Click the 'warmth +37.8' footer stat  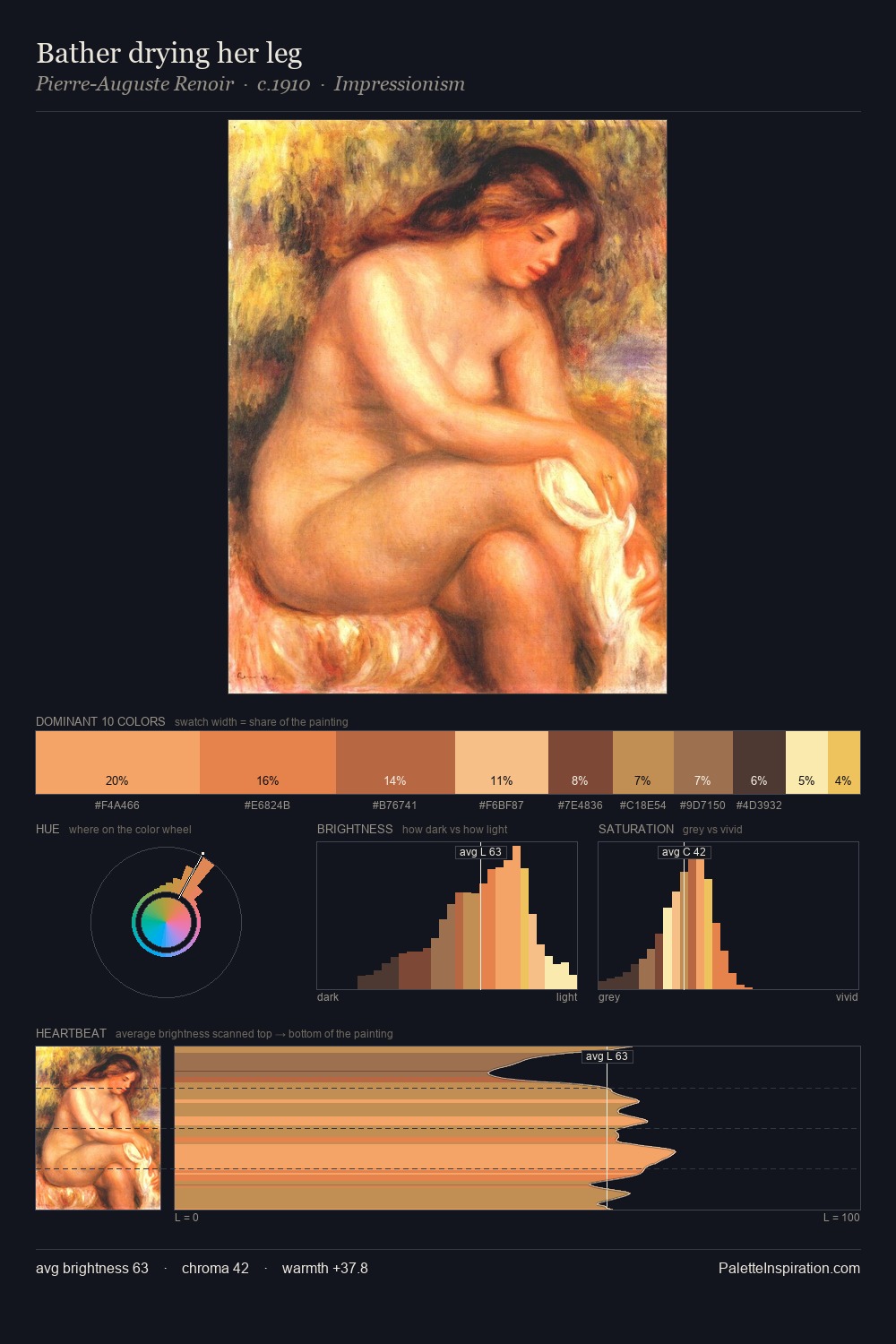pos(325,1269)
